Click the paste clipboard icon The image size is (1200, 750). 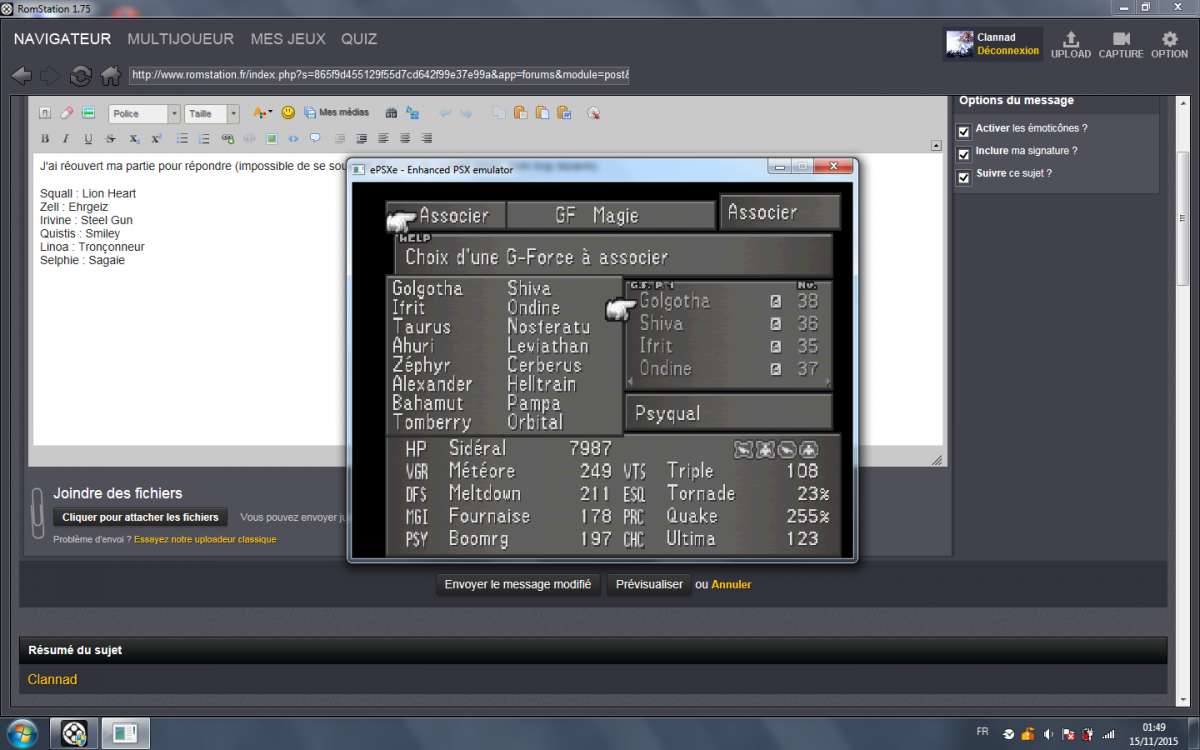[x=521, y=113]
